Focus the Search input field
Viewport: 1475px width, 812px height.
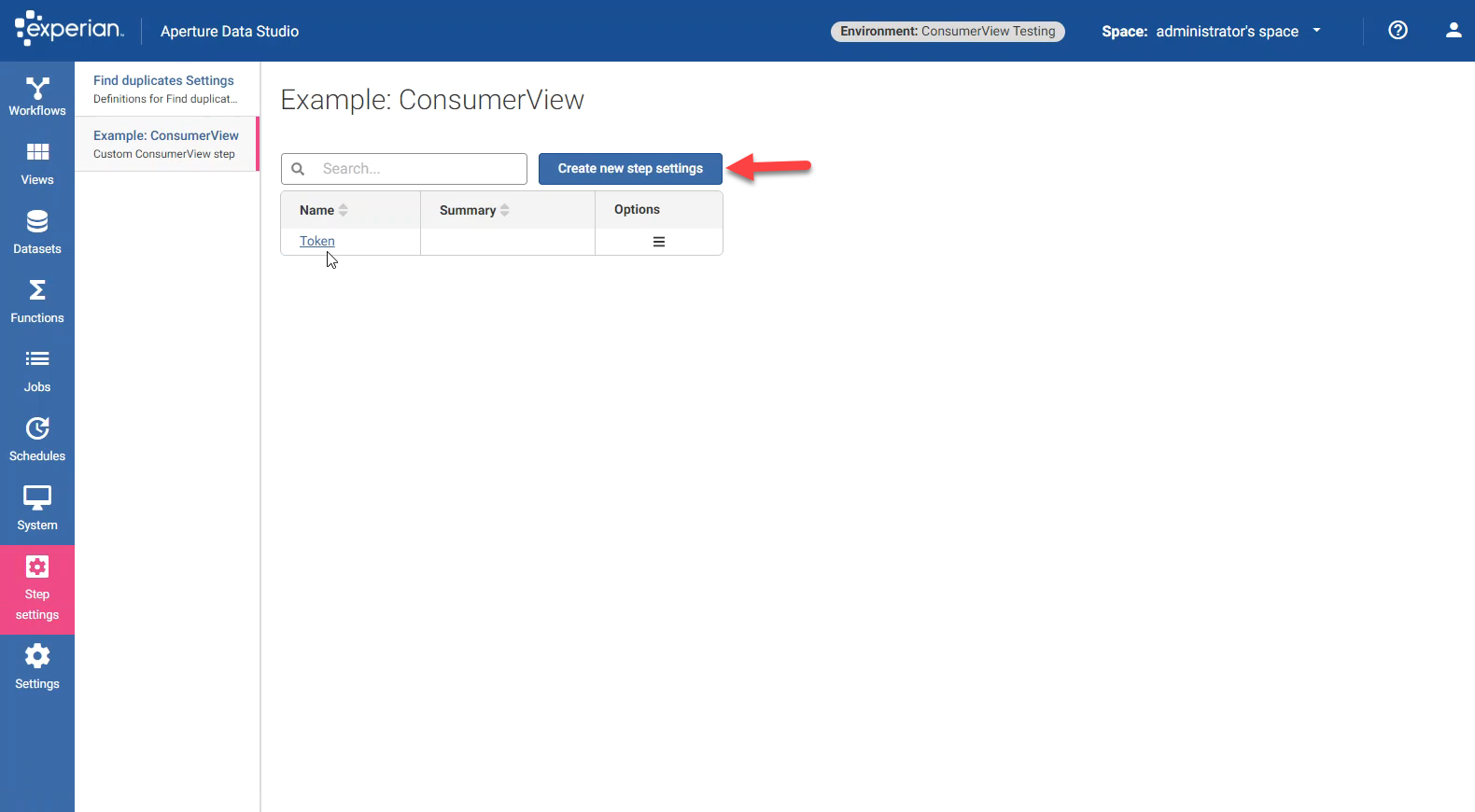click(404, 169)
